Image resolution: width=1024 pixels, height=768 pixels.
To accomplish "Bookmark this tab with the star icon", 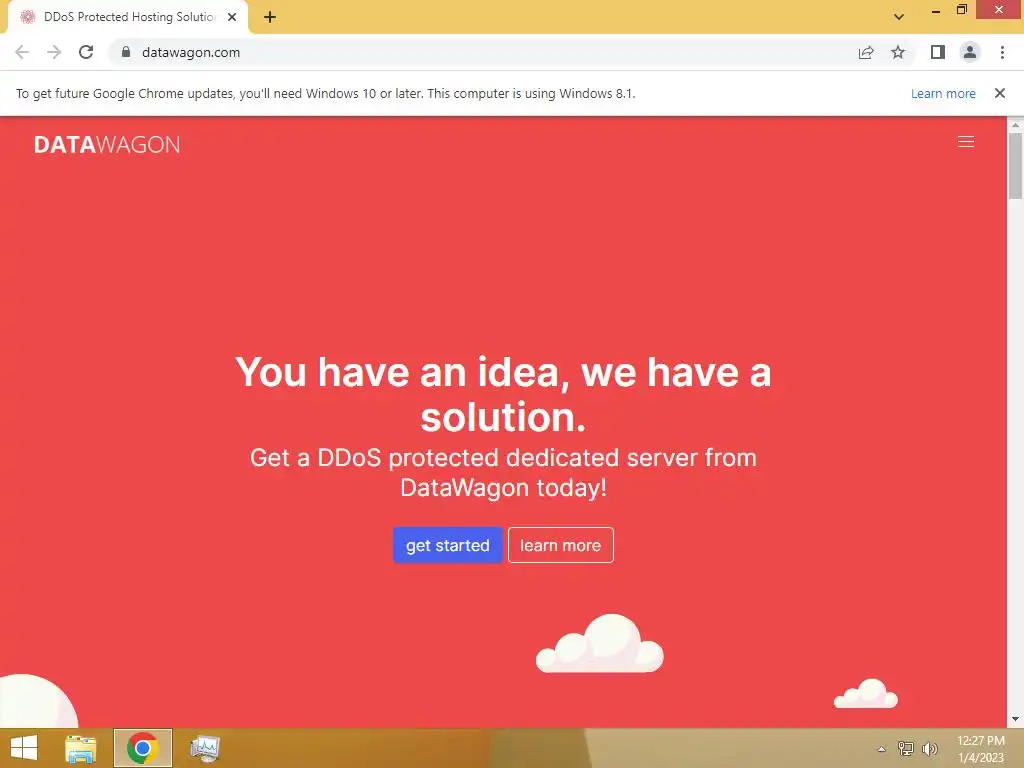I will click(x=898, y=52).
